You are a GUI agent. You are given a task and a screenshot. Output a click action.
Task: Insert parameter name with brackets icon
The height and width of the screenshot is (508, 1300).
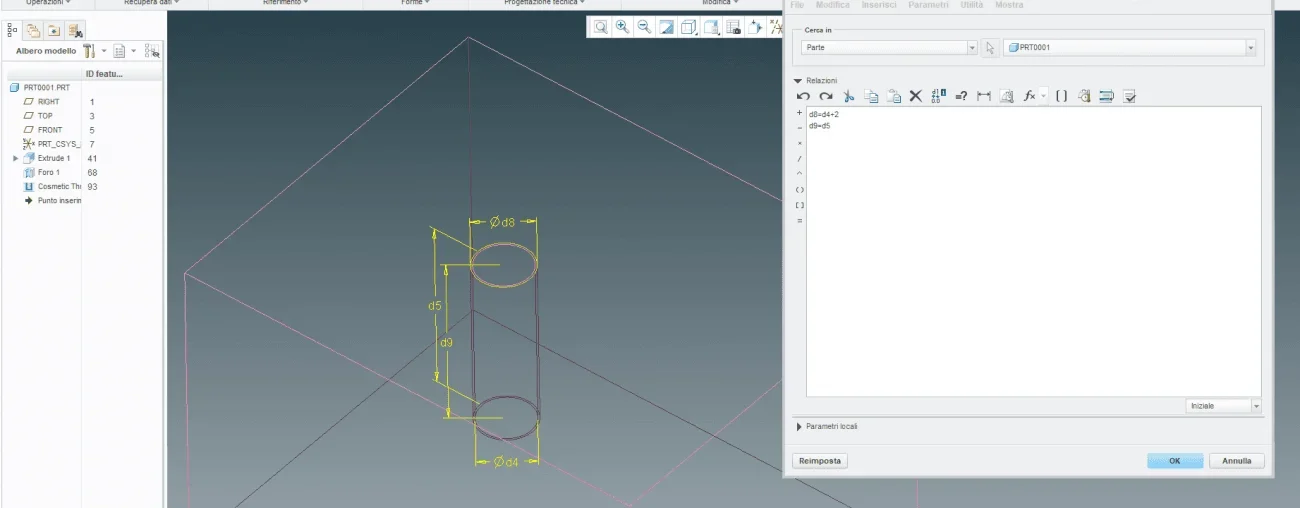point(1062,96)
